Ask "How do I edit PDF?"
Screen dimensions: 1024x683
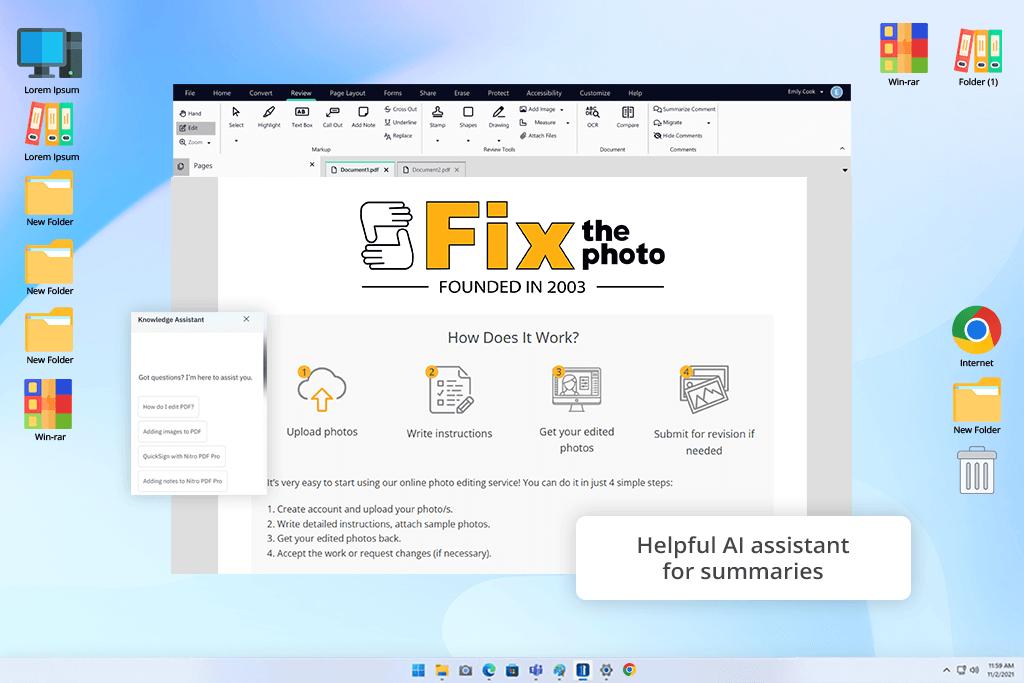click(x=168, y=407)
